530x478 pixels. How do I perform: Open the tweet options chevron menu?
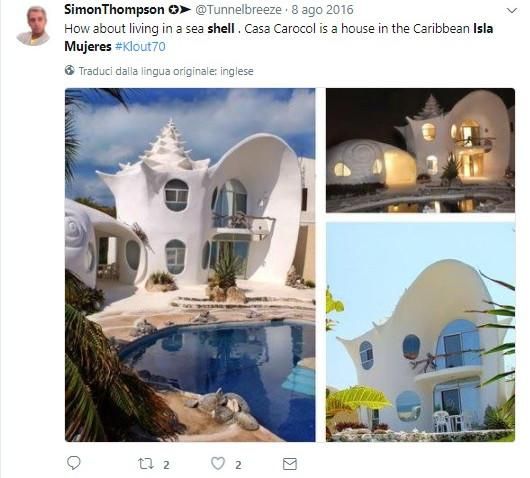click(512, 11)
